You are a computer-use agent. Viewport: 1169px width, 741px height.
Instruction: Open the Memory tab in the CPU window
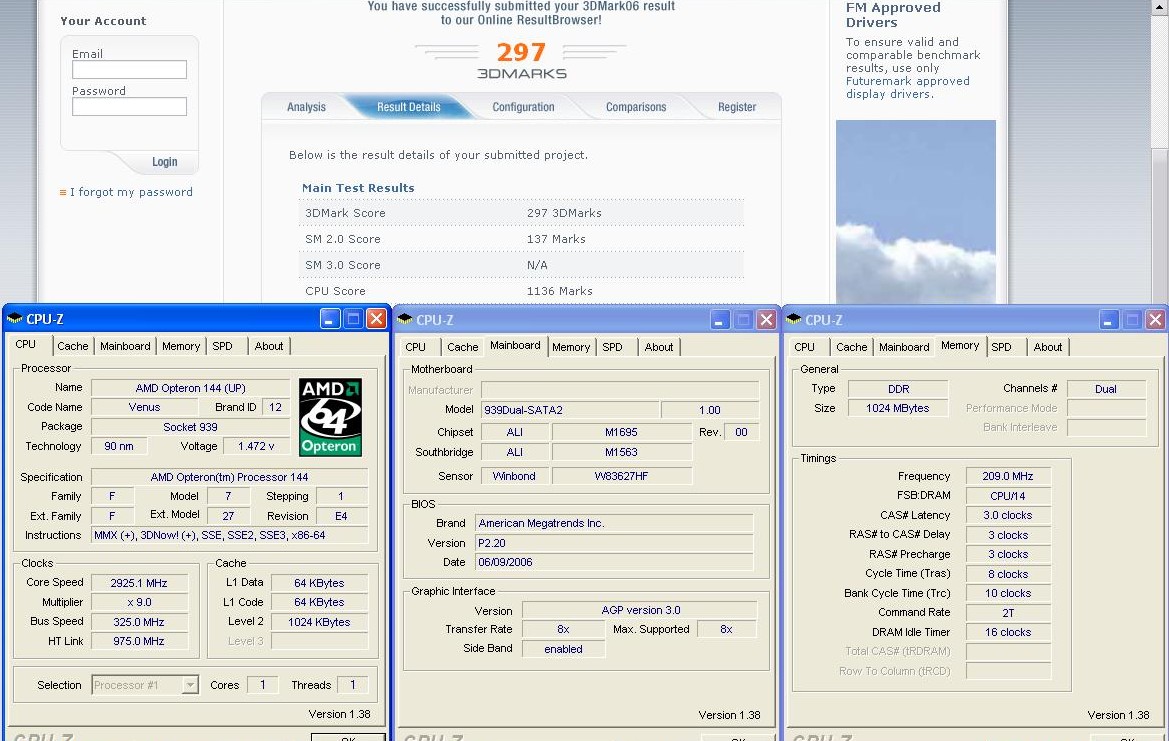point(181,346)
